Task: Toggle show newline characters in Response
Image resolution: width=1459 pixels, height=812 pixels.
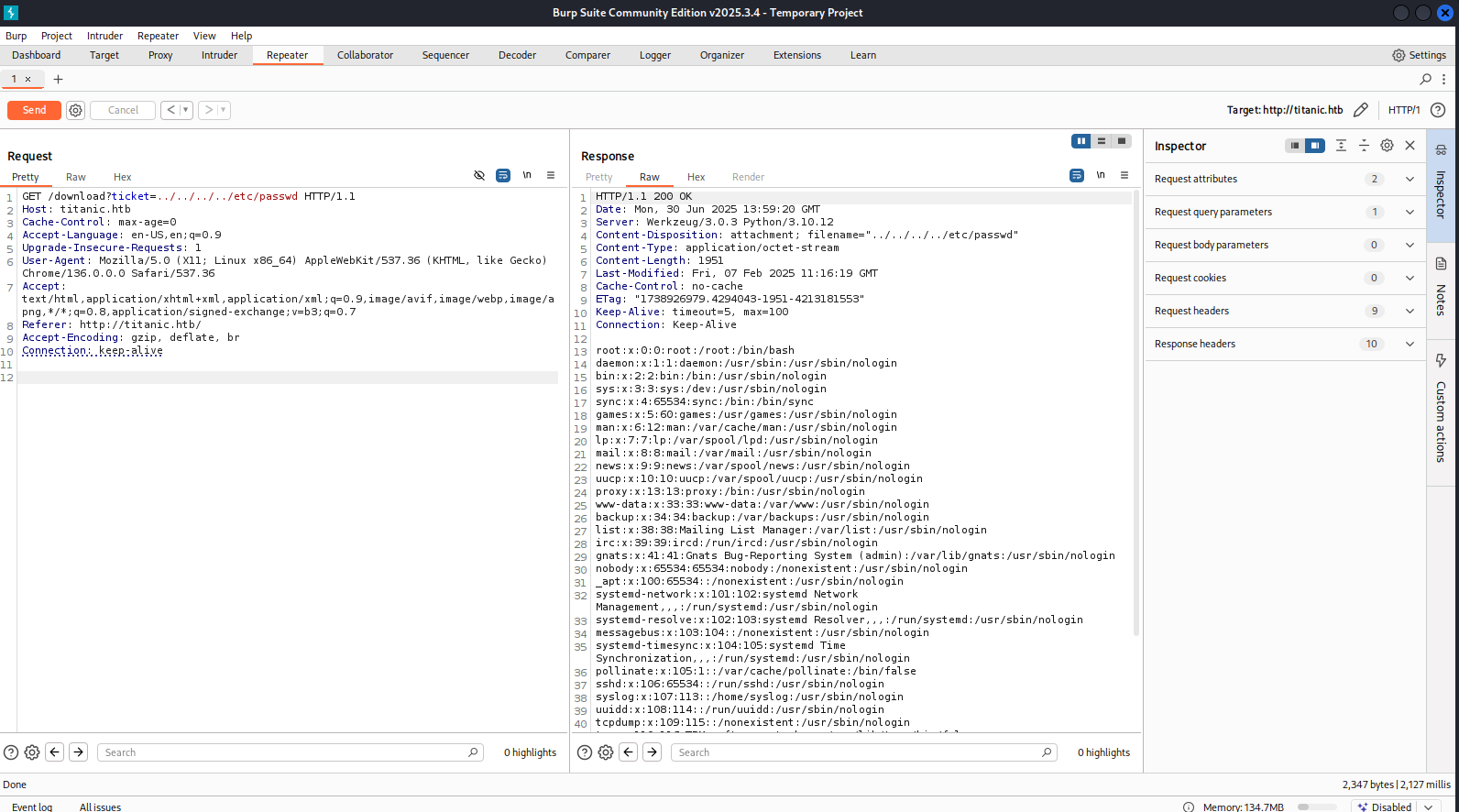Action: point(1101,175)
